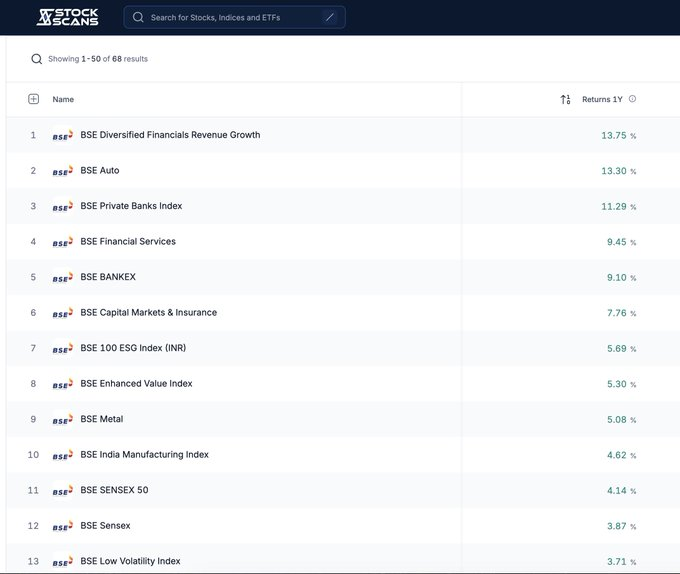Click the info icon next to Returns 1Y
The height and width of the screenshot is (574, 680).
coord(632,99)
